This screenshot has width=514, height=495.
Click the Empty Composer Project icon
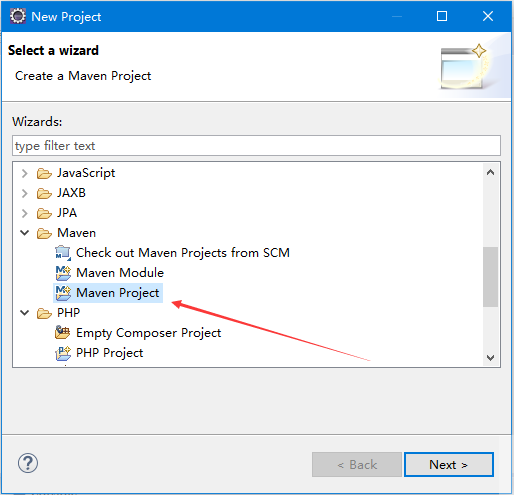click(x=63, y=332)
